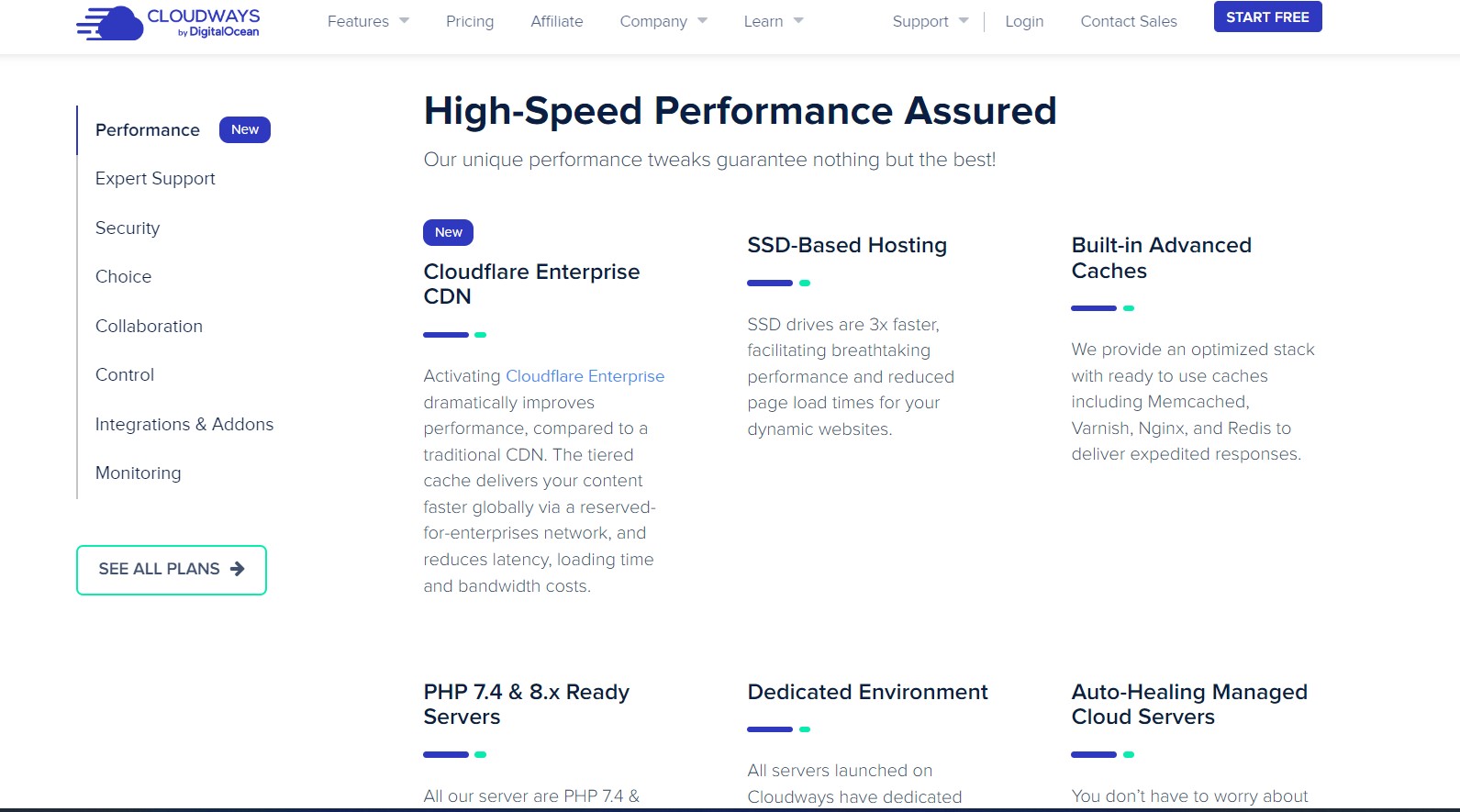Select the Security sidebar tab

click(x=128, y=228)
